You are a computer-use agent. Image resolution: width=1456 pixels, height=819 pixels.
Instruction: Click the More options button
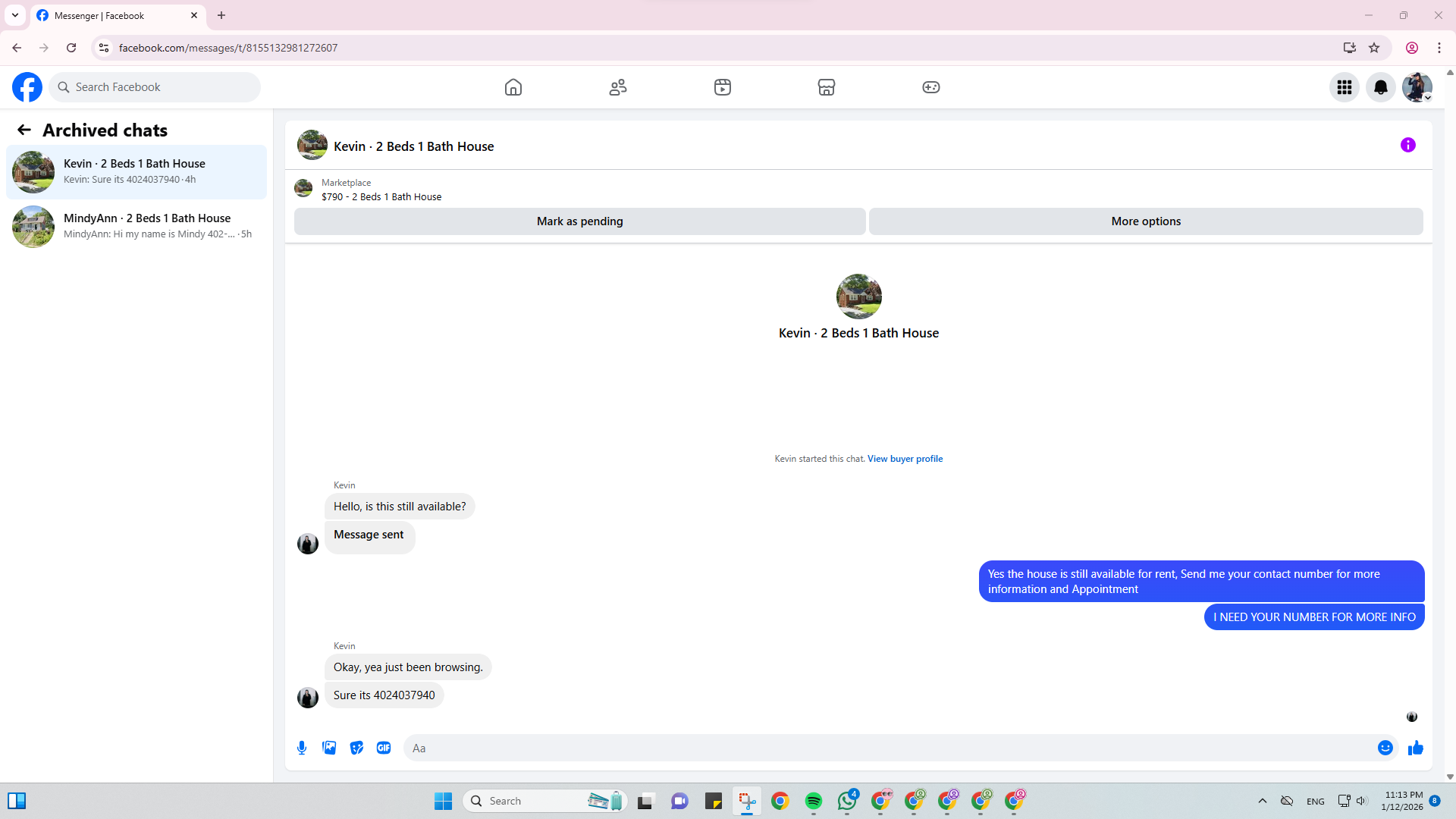coord(1145,221)
